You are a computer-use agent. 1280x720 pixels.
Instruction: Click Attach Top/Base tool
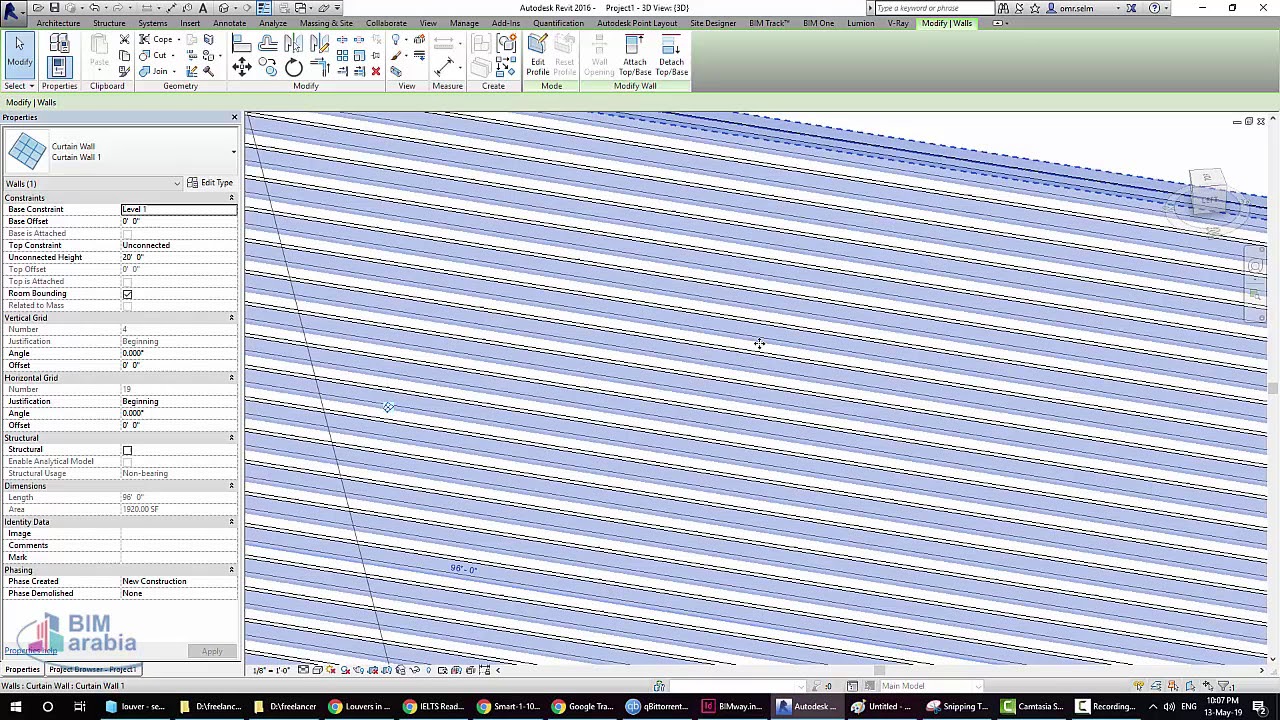635,55
